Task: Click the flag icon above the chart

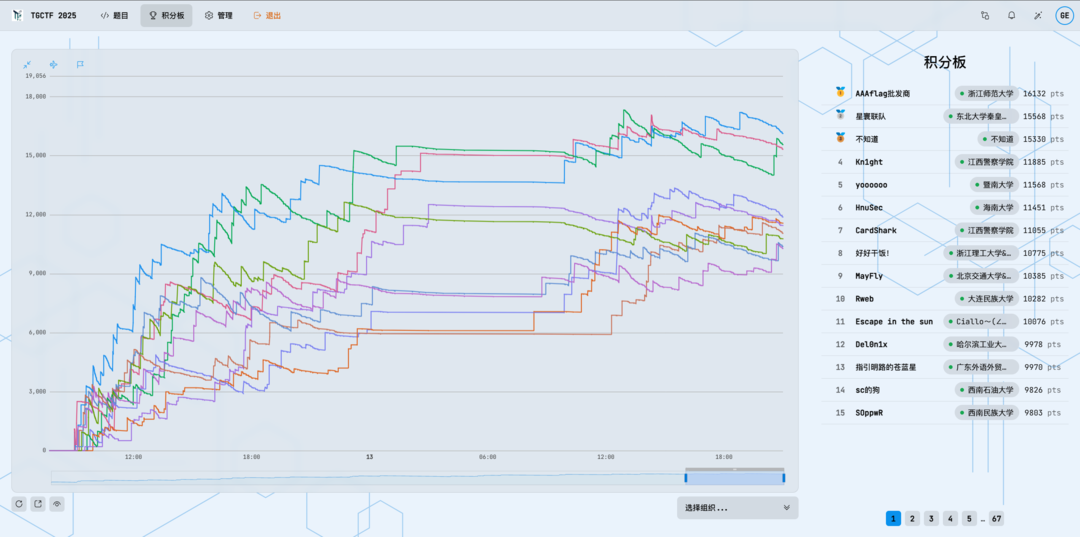Action: click(x=80, y=65)
